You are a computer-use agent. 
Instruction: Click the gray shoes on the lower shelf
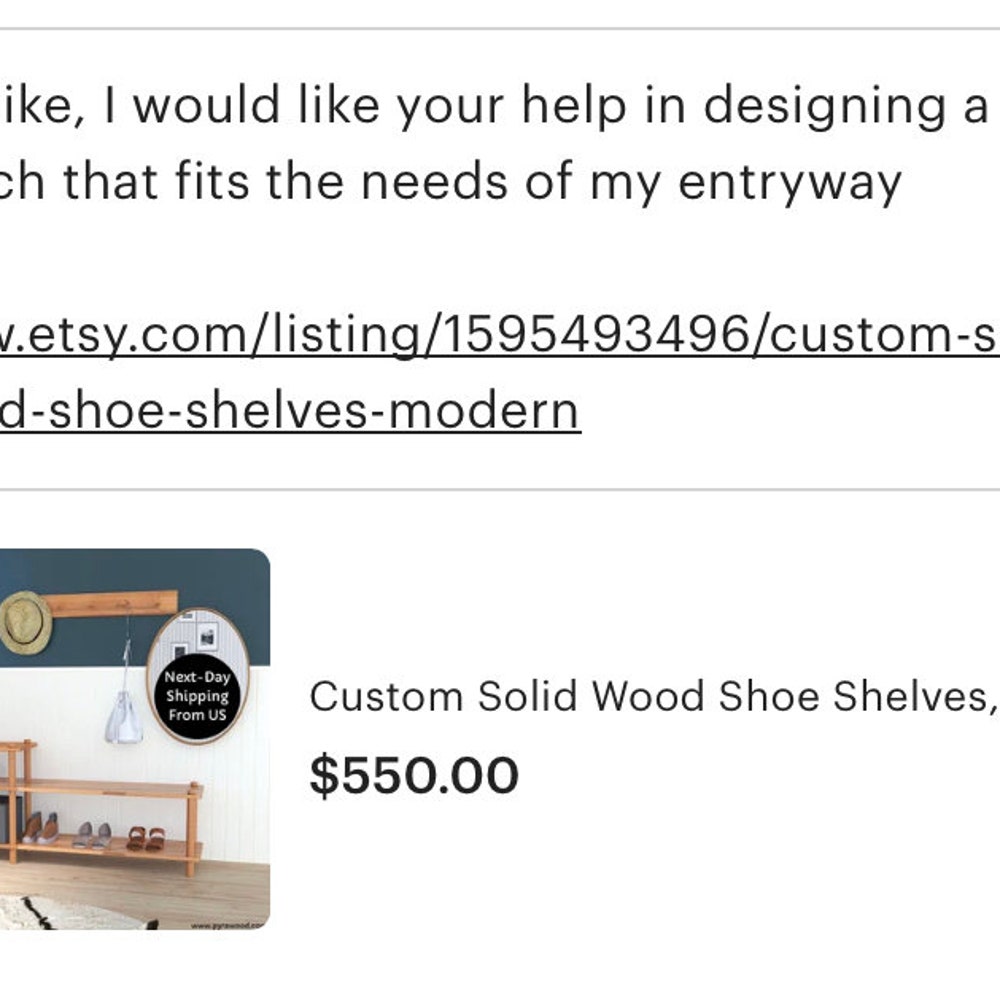point(91,834)
